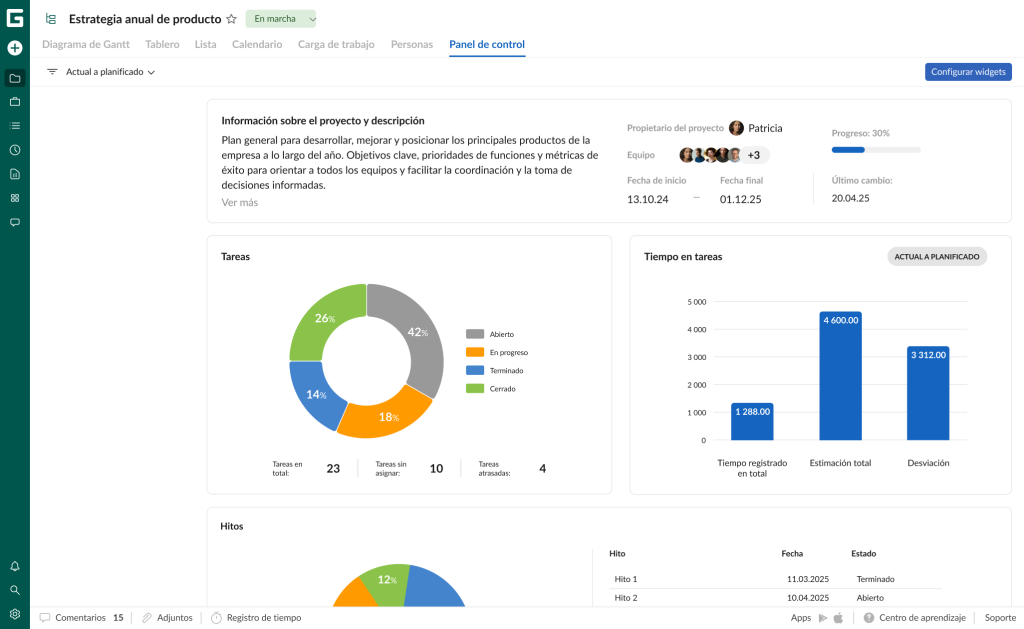Click the Hito 2 row name
Viewport: 1024px width, 629px height.
coord(626,598)
